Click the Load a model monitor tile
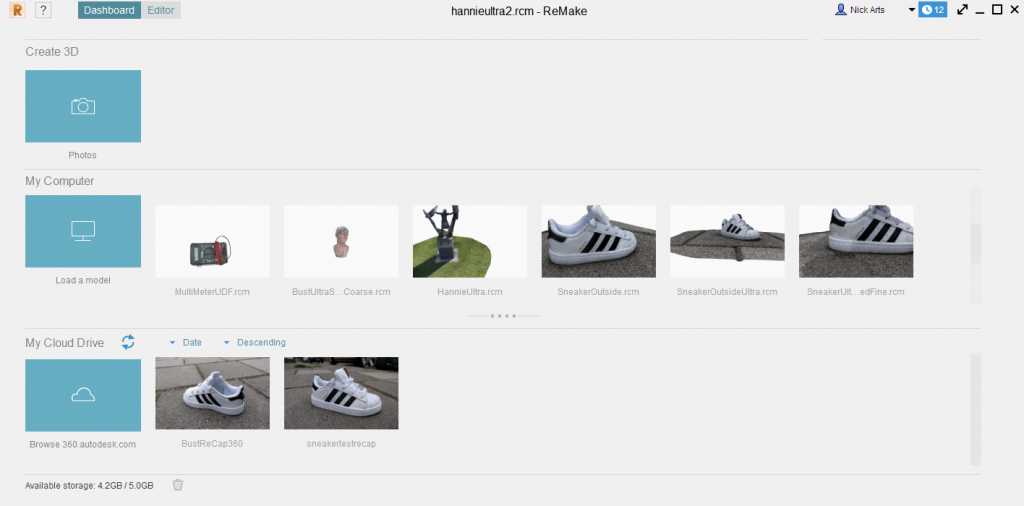Viewport: 1024px width, 506px height. tap(83, 231)
